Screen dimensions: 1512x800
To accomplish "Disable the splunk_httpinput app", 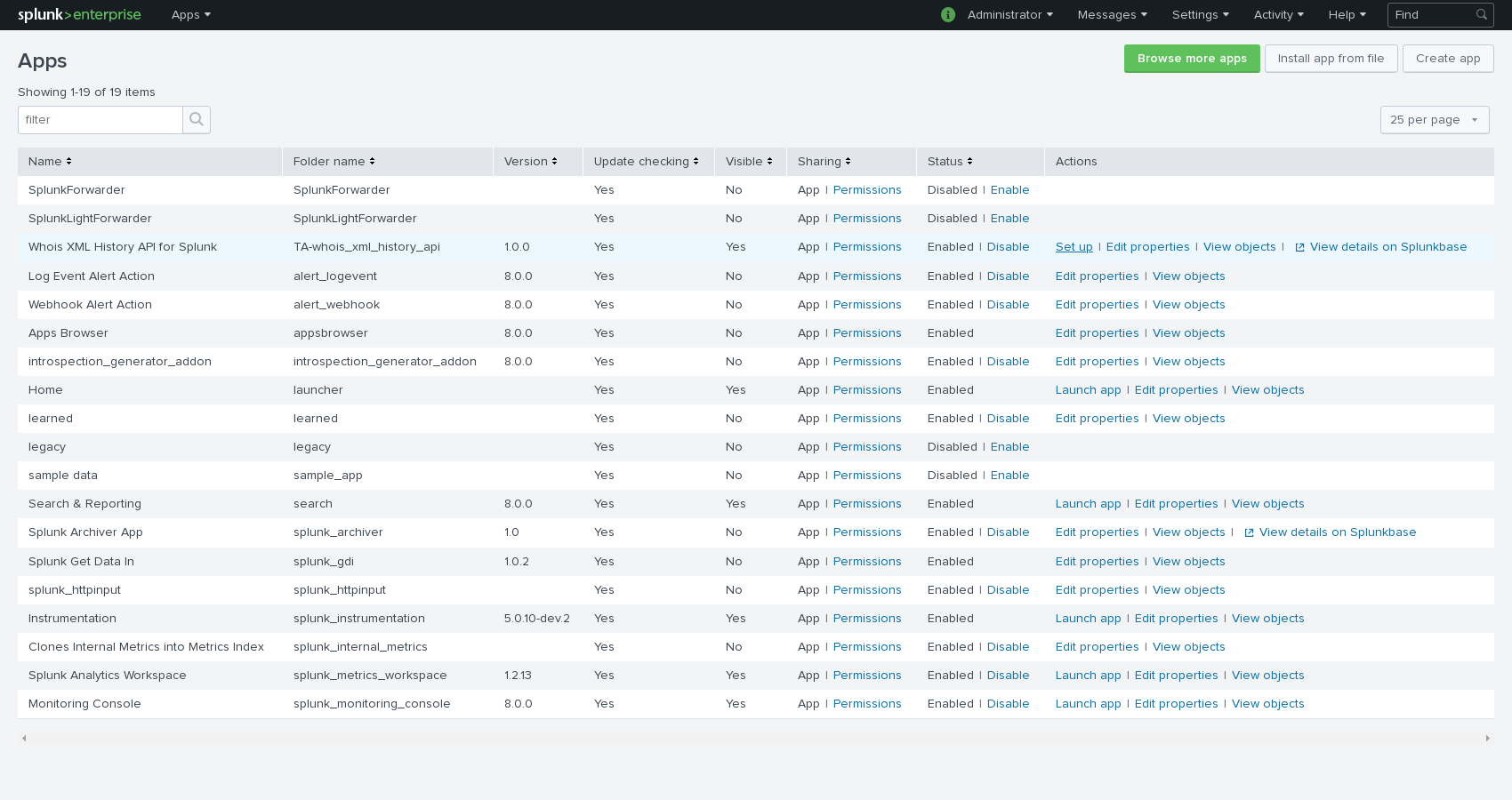I will [x=1008, y=590].
